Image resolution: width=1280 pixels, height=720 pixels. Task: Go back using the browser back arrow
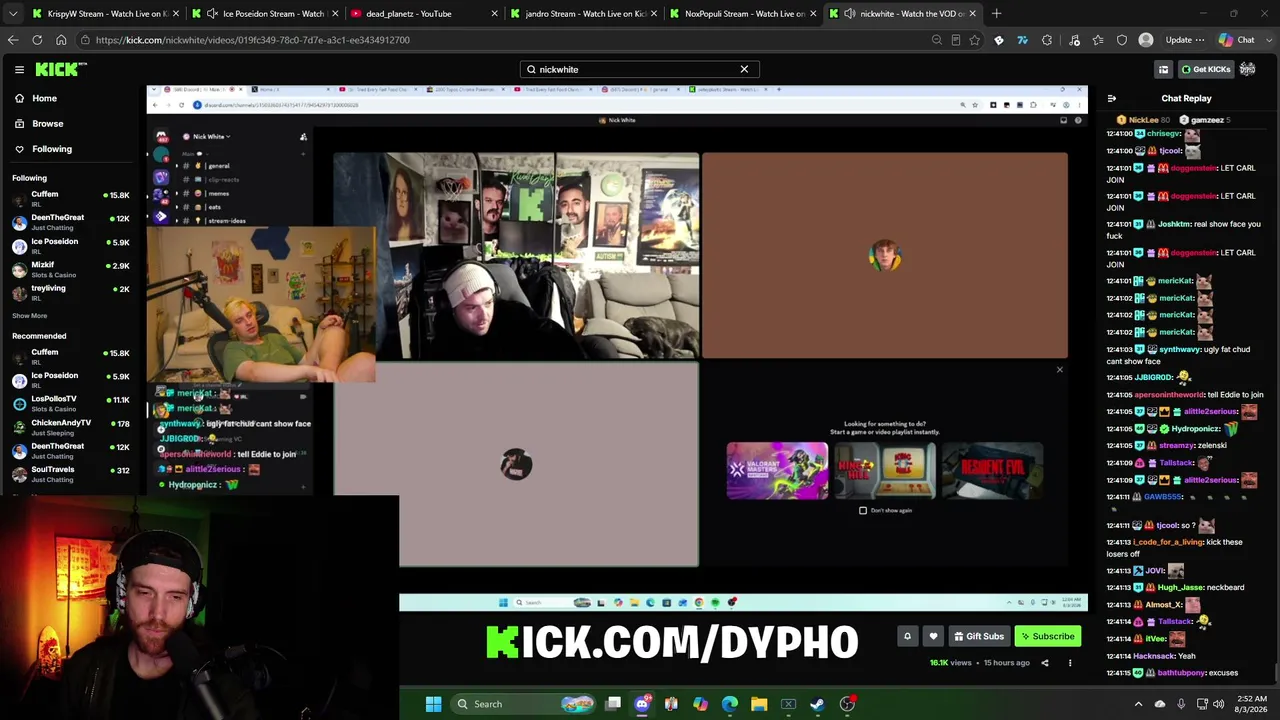tap(13, 40)
